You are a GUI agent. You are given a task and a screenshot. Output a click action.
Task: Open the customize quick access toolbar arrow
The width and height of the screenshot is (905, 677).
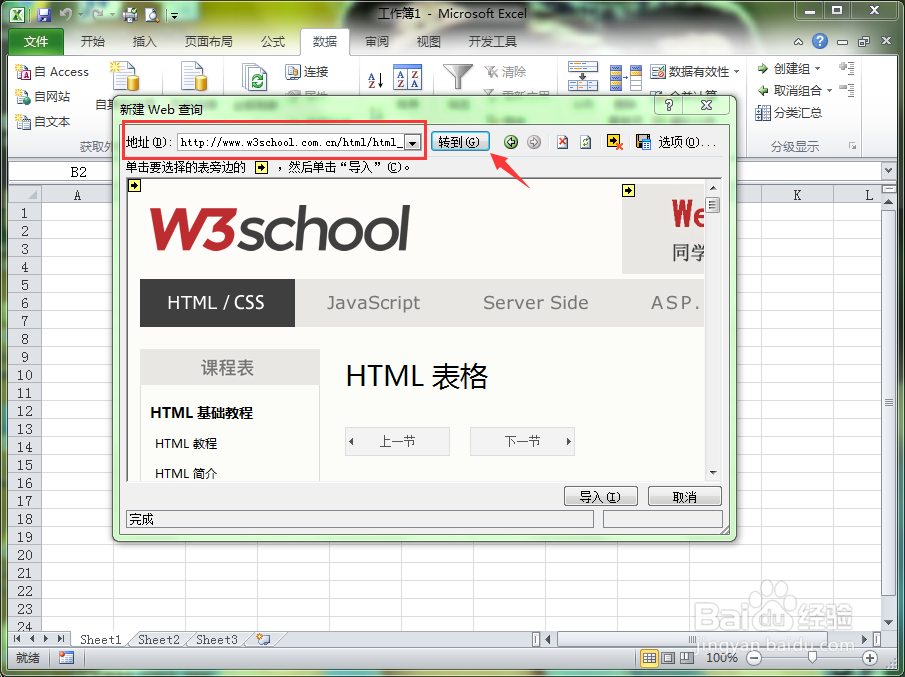[174, 16]
